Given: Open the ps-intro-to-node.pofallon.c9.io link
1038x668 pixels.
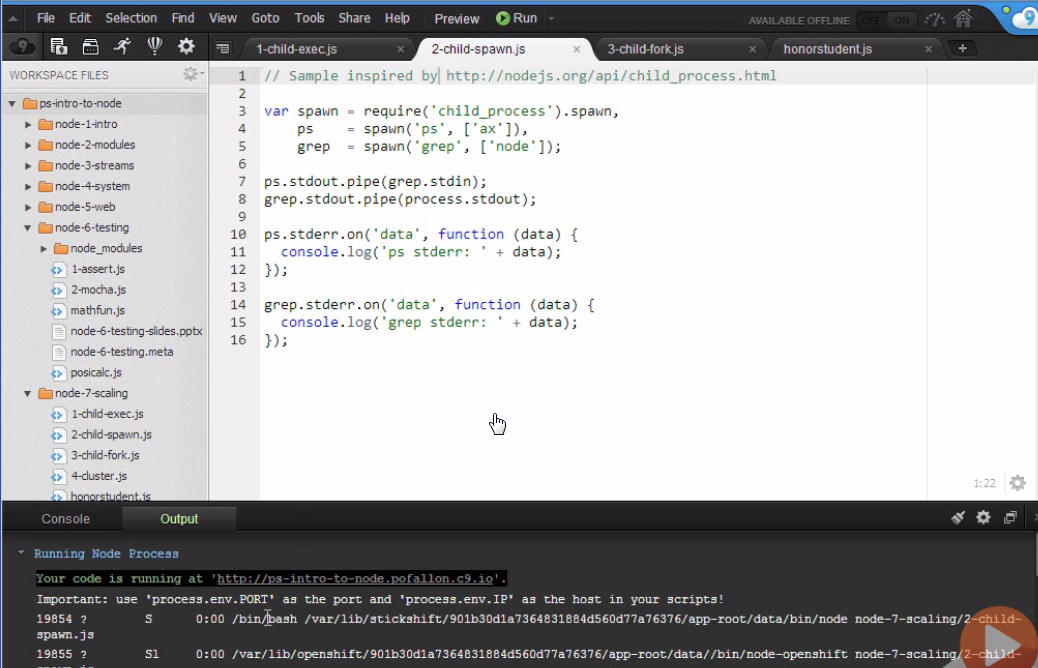Looking at the screenshot, I should point(355,579).
